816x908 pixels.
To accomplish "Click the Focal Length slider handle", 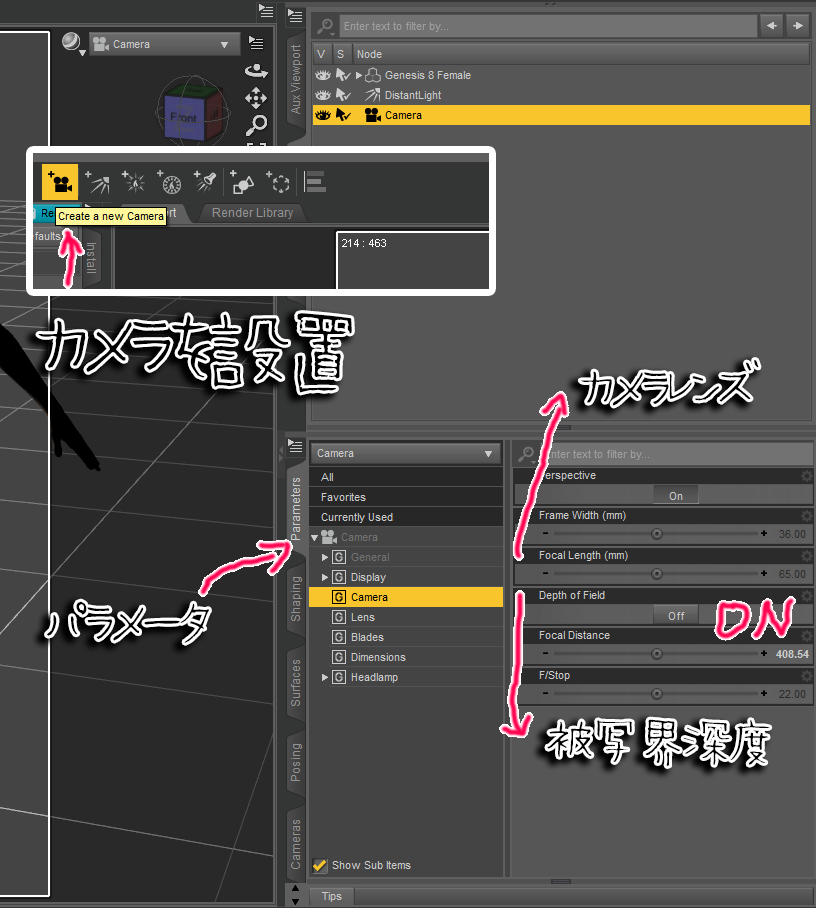I will pyautogui.click(x=657, y=574).
